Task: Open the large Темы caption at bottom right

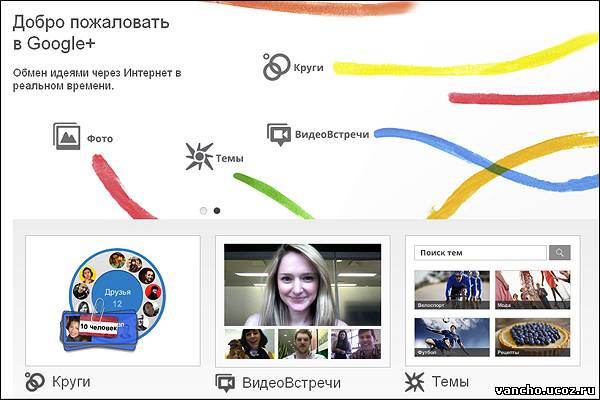Action: pos(450,382)
